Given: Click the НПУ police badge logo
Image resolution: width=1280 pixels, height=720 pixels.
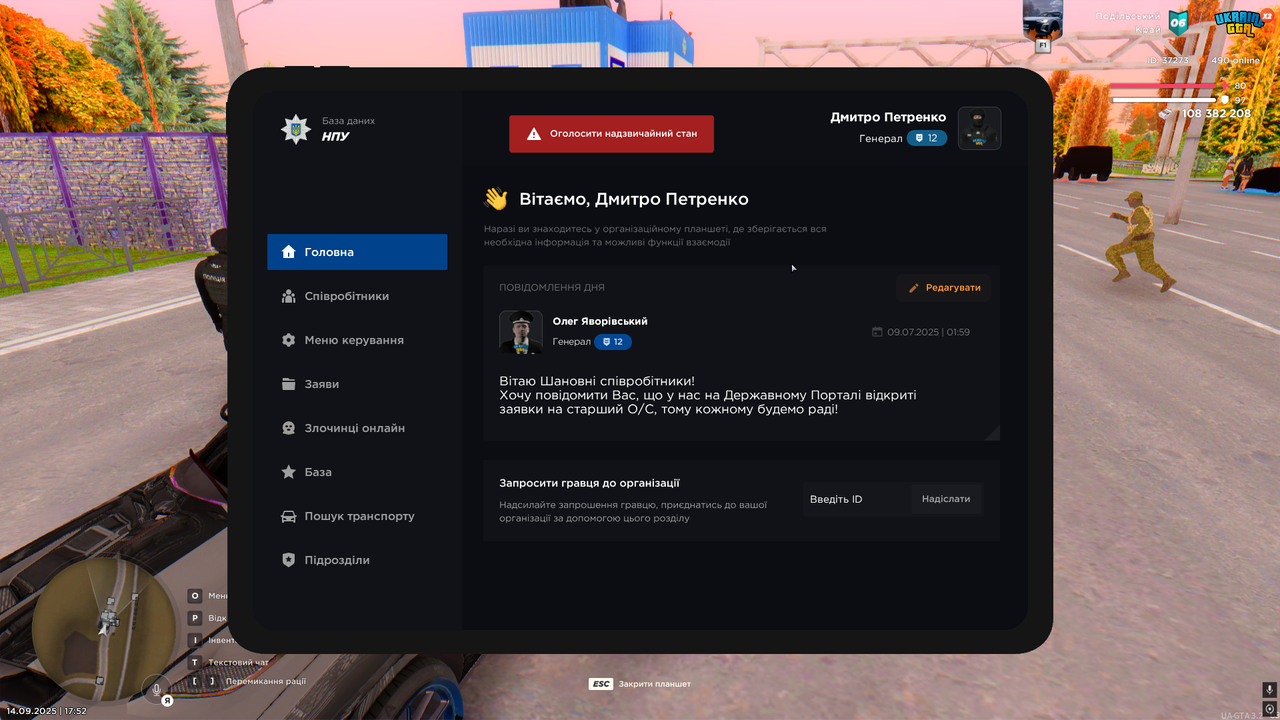Looking at the screenshot, I should point(295,129).
